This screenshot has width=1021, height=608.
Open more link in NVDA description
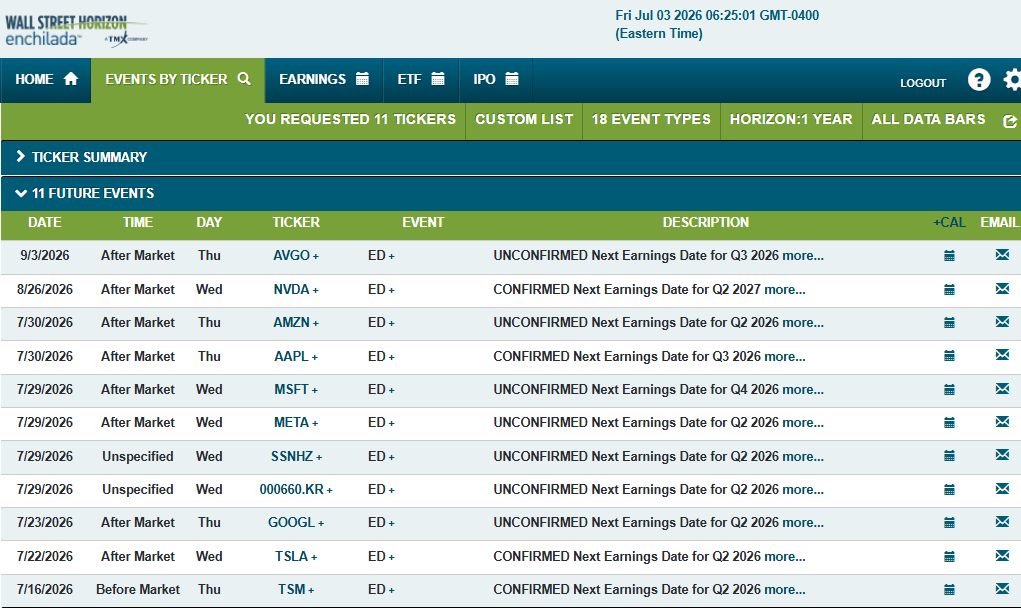pos(785,290)
